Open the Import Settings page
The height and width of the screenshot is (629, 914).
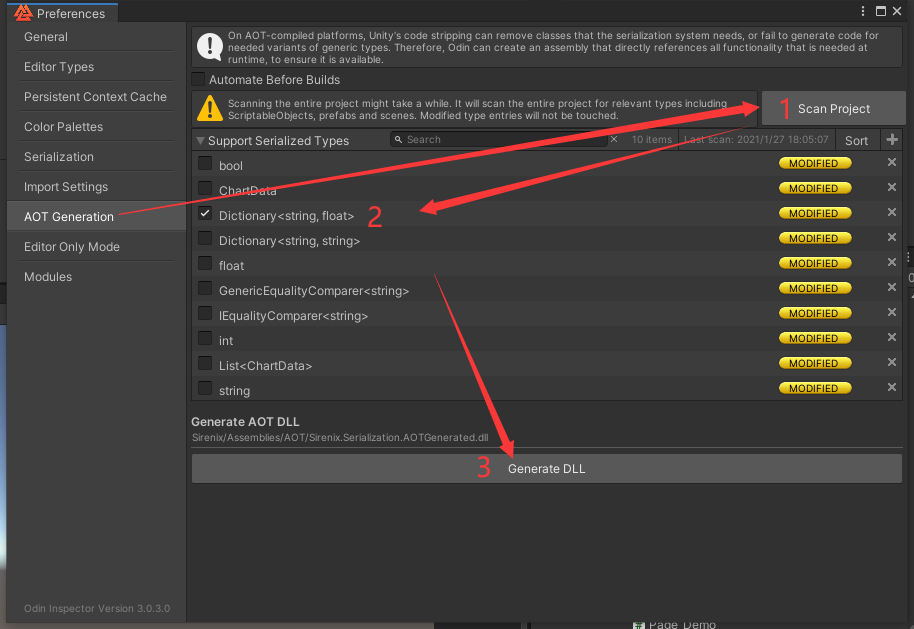(96, 187)
